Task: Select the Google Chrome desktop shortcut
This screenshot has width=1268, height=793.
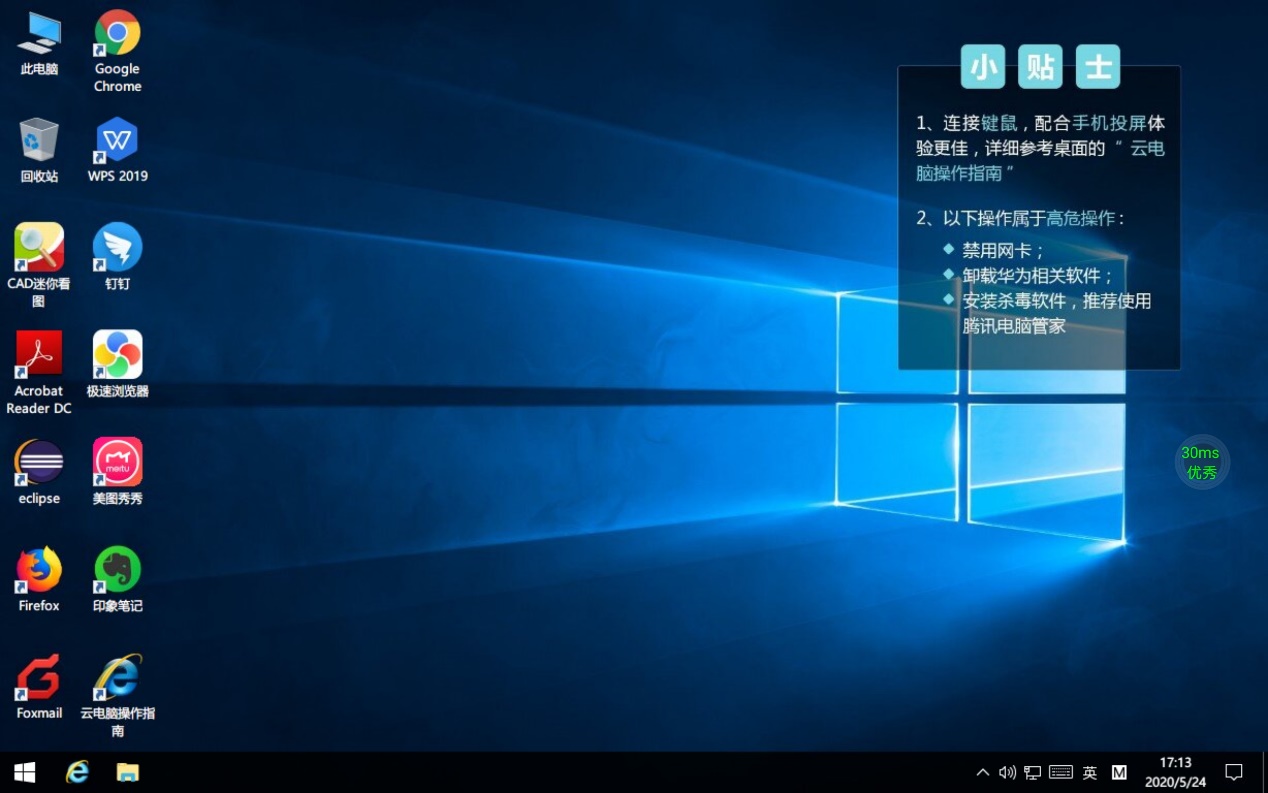Action: point(117,34)
